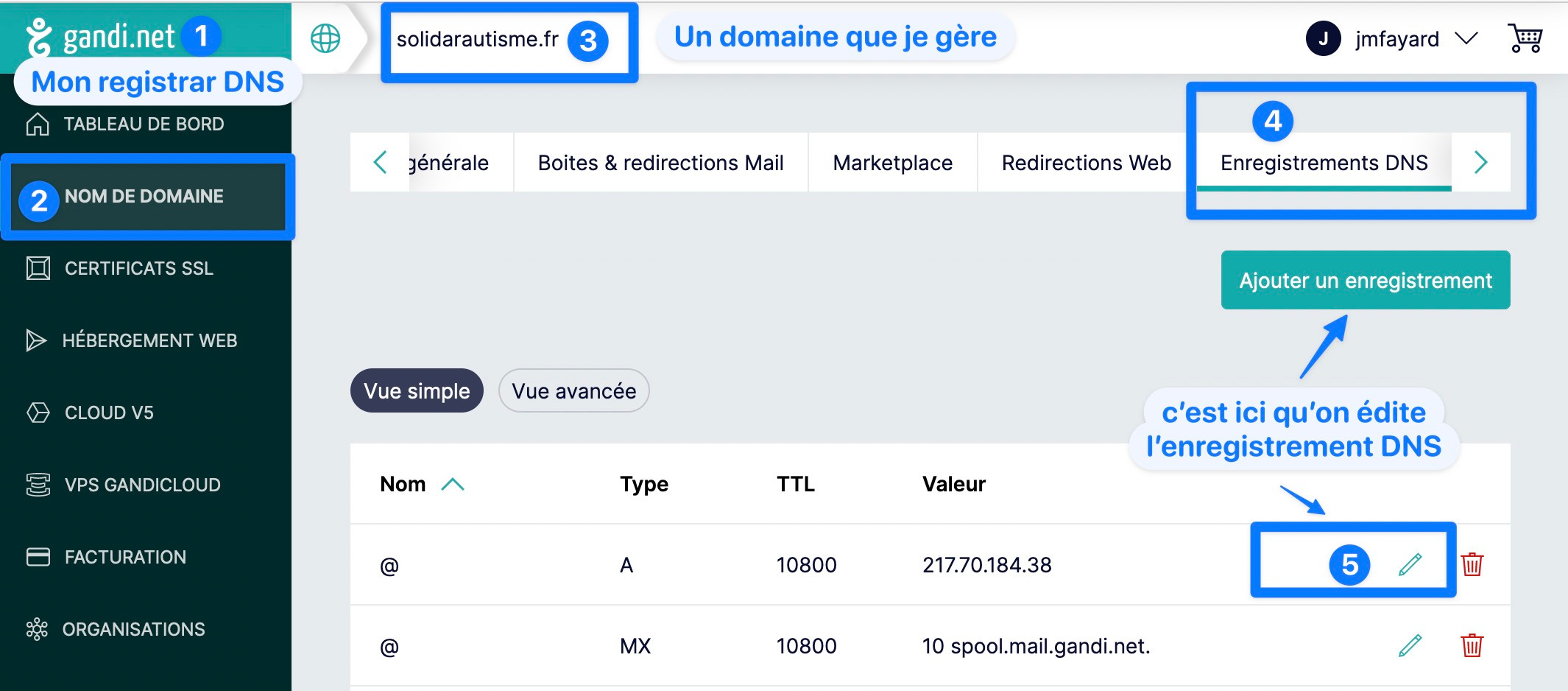This screenshot has height=691, width=1568.
Task: Open the Tableau de bord menu
Action: tap(144, 124)
